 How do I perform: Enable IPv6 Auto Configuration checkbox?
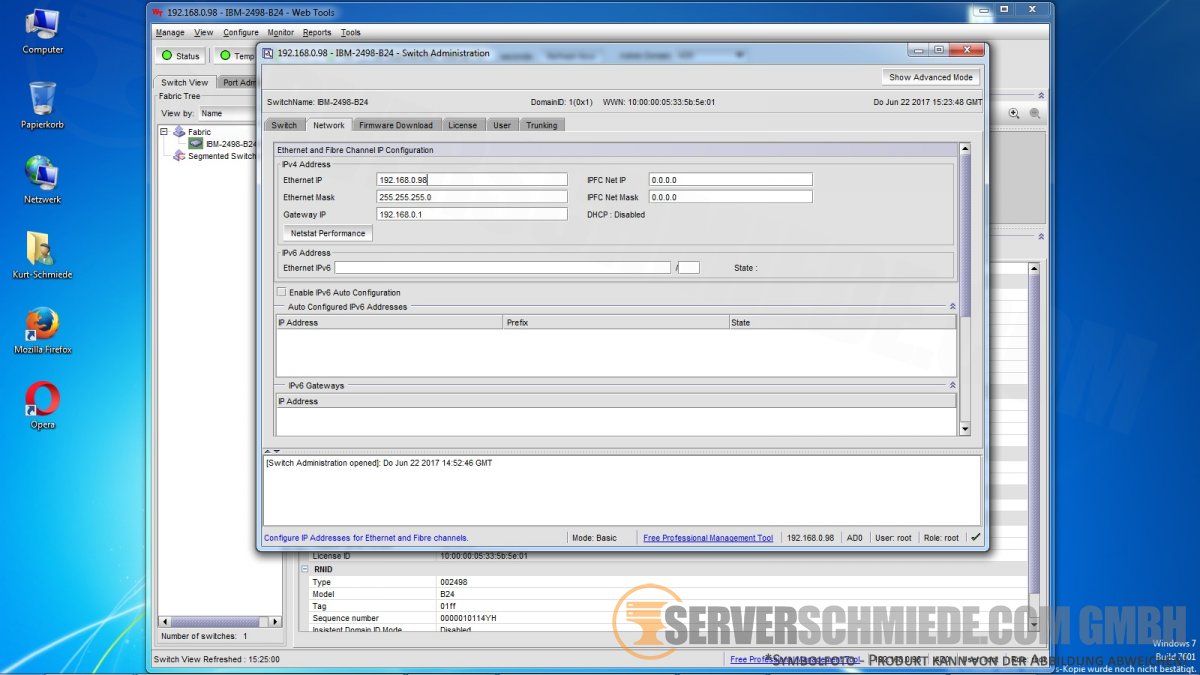[281, 292]
